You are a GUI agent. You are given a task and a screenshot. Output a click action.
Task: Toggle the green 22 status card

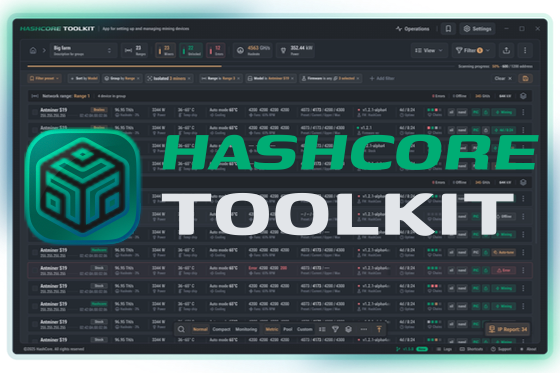point(191,50)
